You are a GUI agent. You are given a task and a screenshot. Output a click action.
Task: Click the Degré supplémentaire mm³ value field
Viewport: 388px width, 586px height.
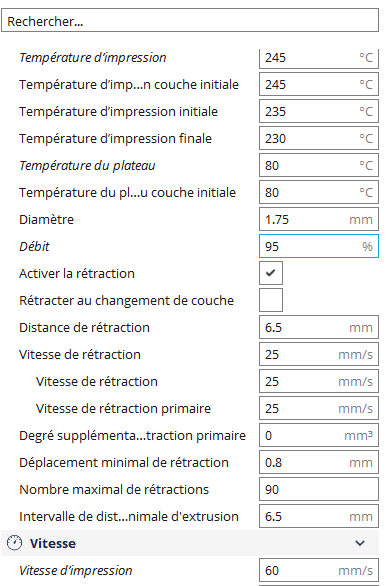point(319,435)
